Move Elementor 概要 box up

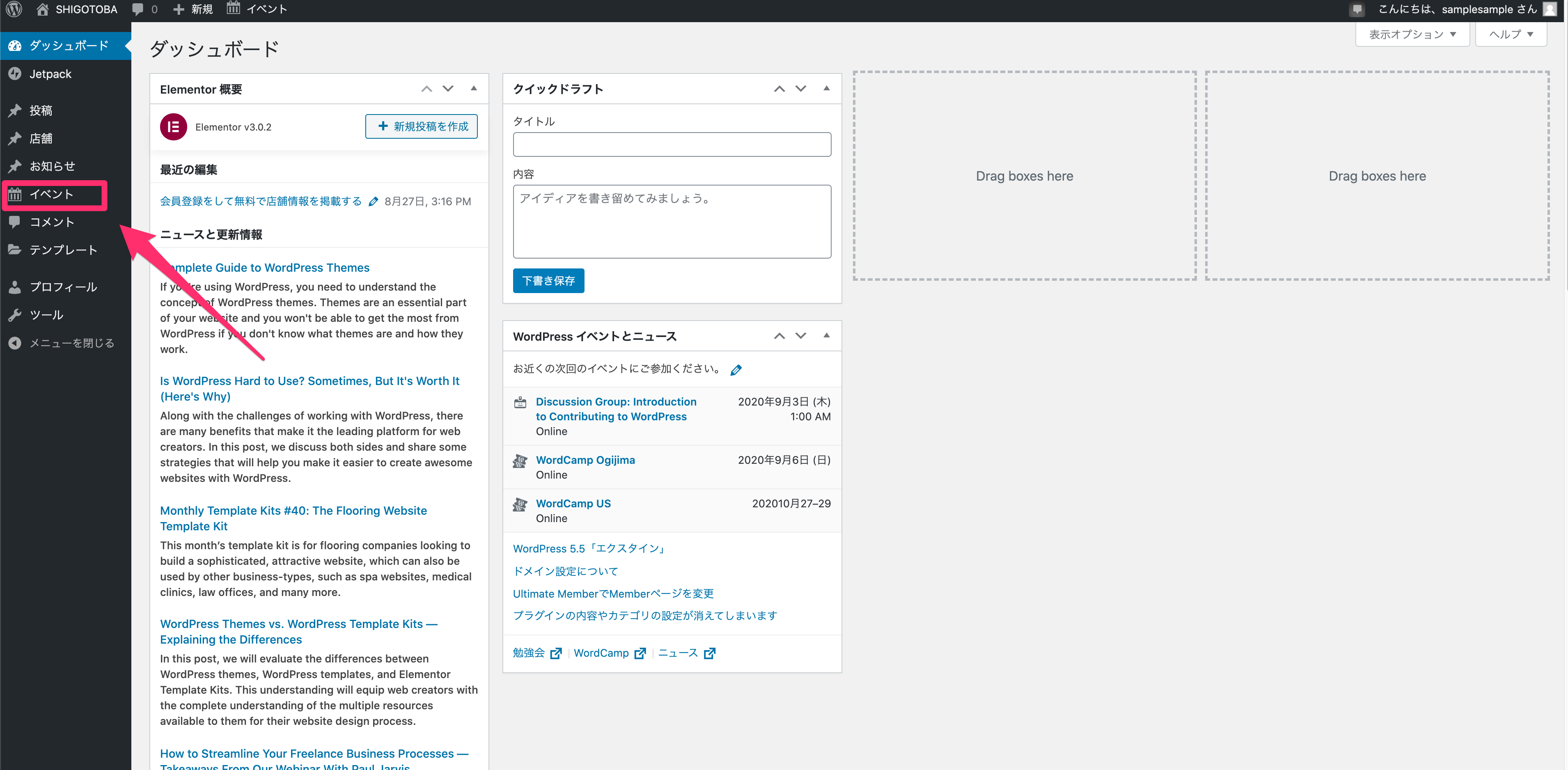(427, 89)
